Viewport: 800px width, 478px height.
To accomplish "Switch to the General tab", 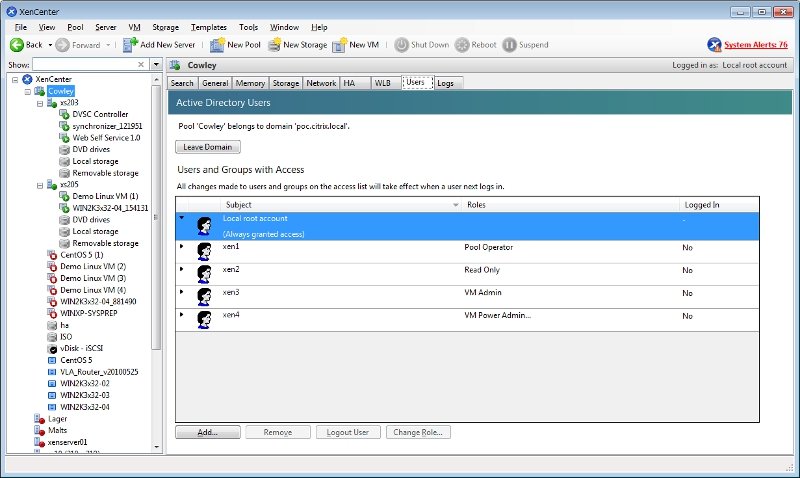I will 215,83.
